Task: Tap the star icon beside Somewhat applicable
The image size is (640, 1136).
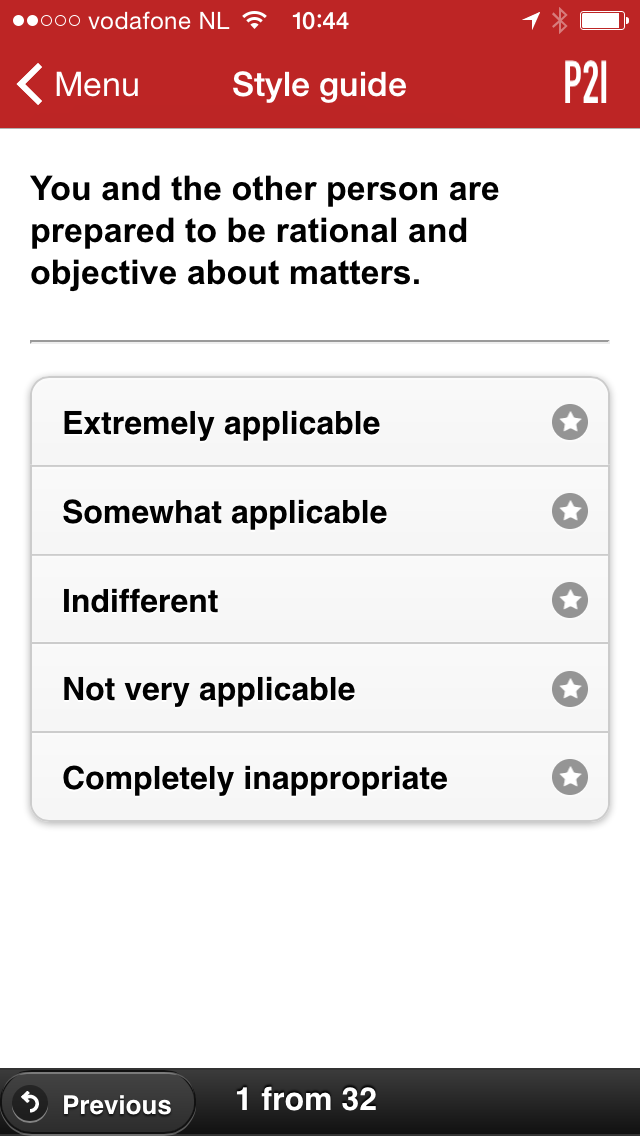Action: pos(570,512)
